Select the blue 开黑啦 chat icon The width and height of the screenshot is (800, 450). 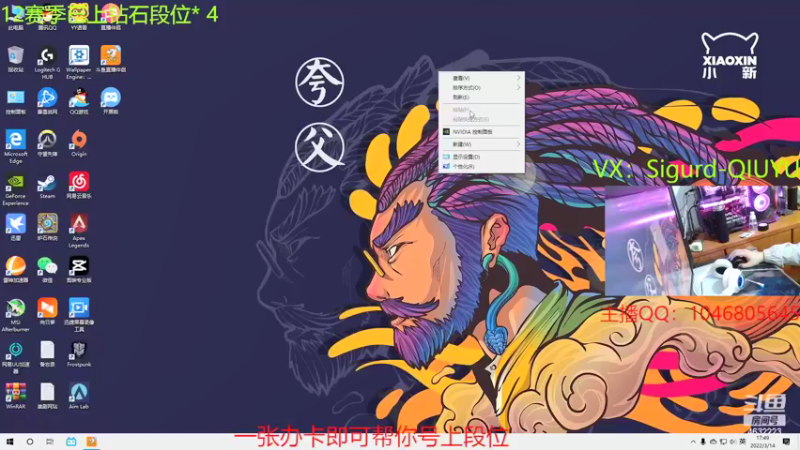(x=111, y=102)
